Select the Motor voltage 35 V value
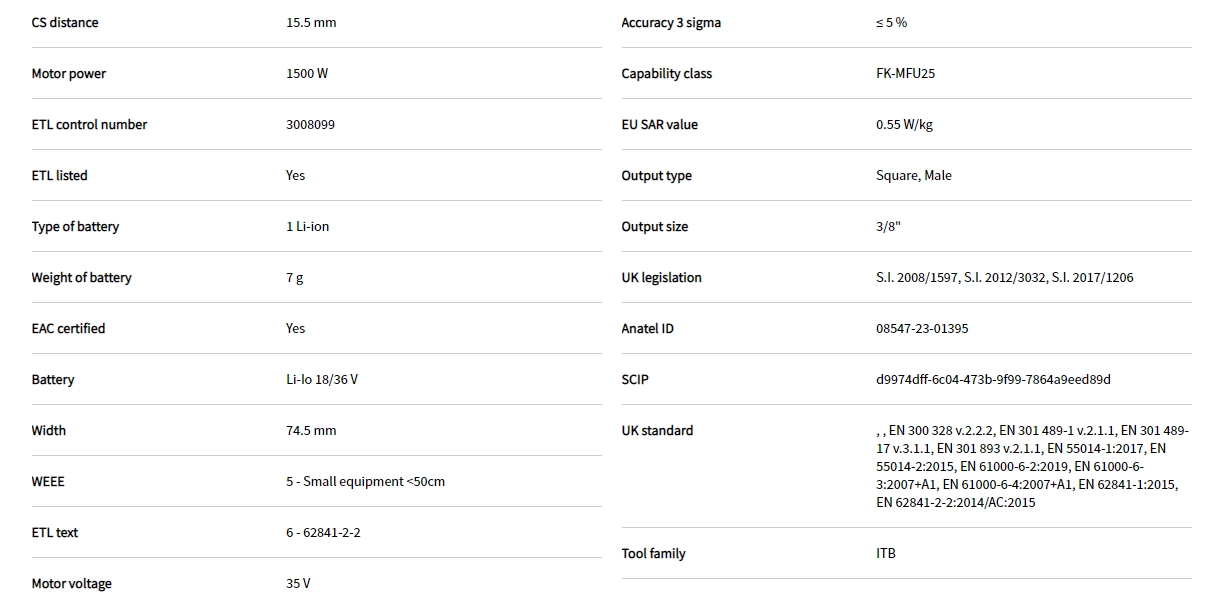This screenshot has height=605, width=1230. pyautogui.click(x=298, y=584)
